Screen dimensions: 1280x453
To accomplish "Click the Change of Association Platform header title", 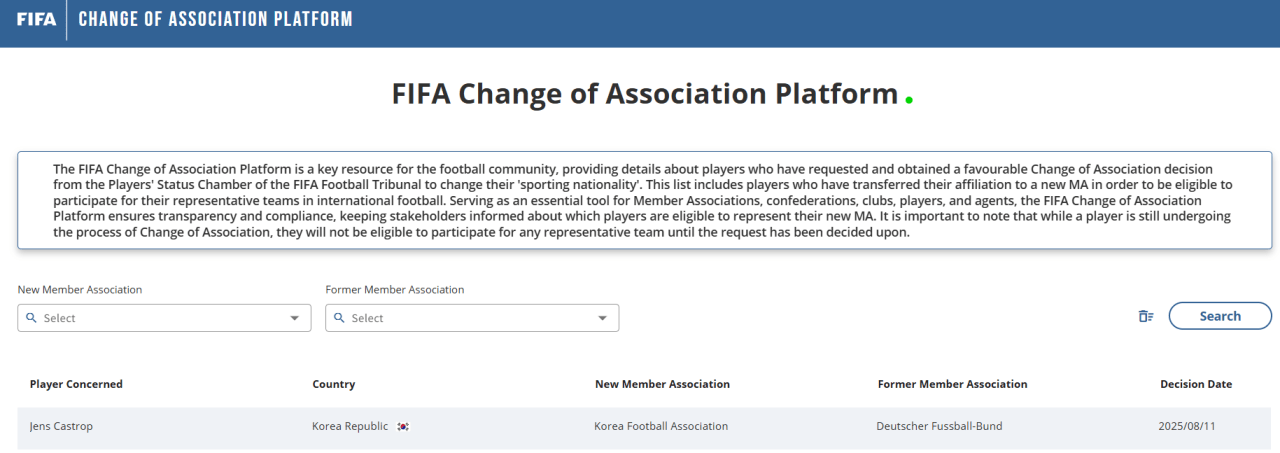I will click(215, 19).
